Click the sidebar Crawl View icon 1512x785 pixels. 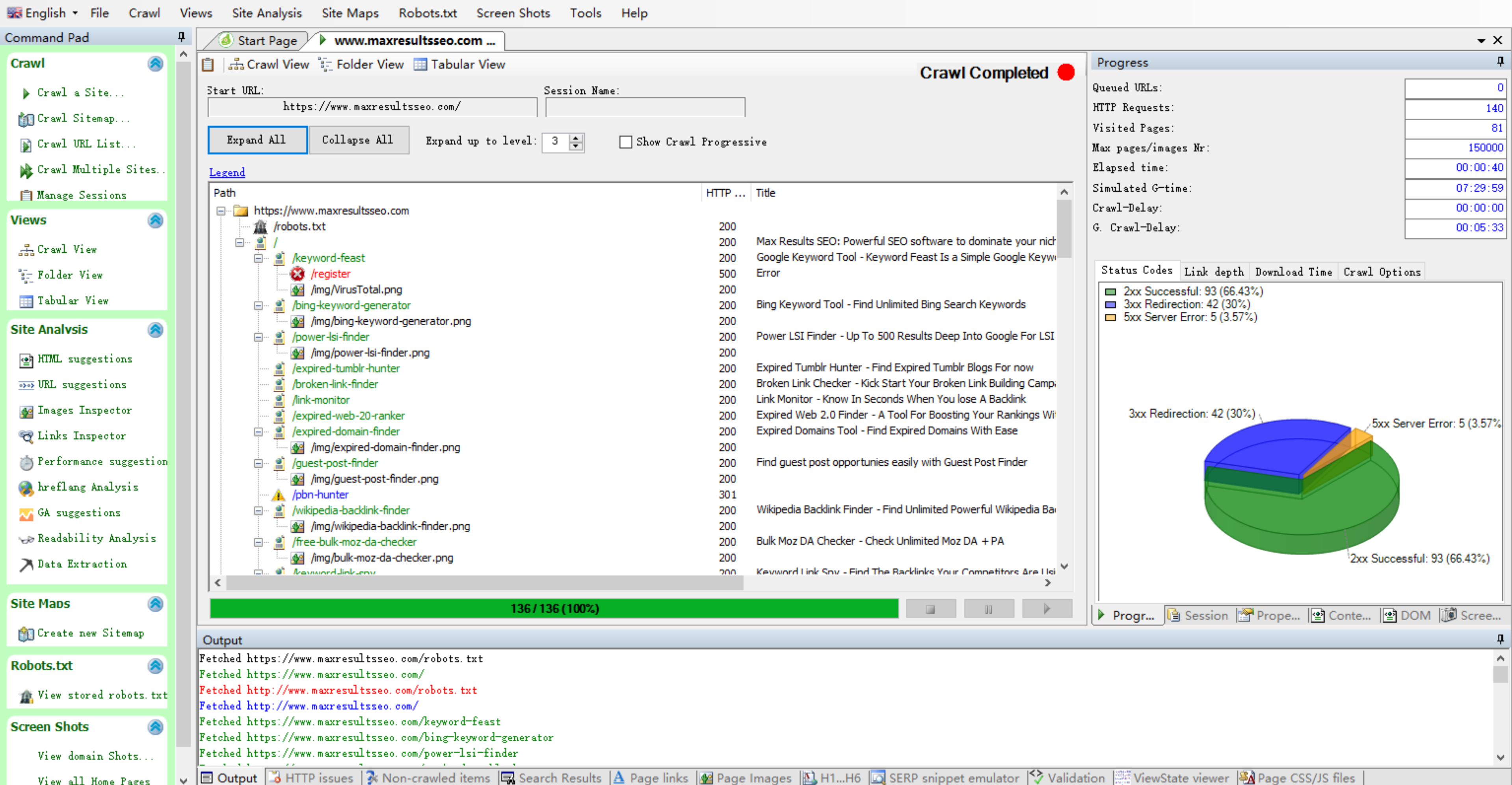(26, 250)
